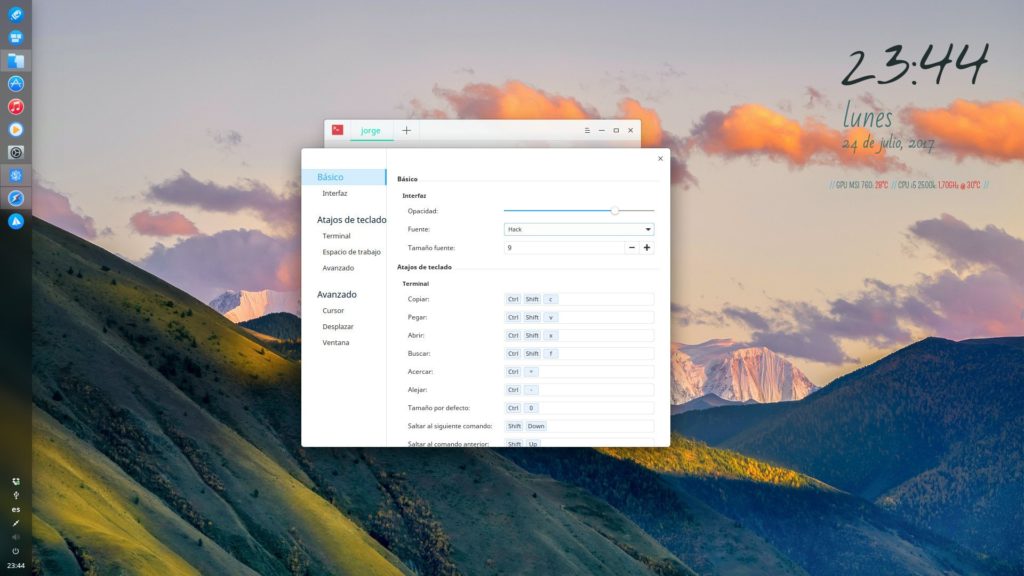Viewport: 1024px width, 576px height.
Task: Click the USB device tray icon
Action: pos(16,495)
